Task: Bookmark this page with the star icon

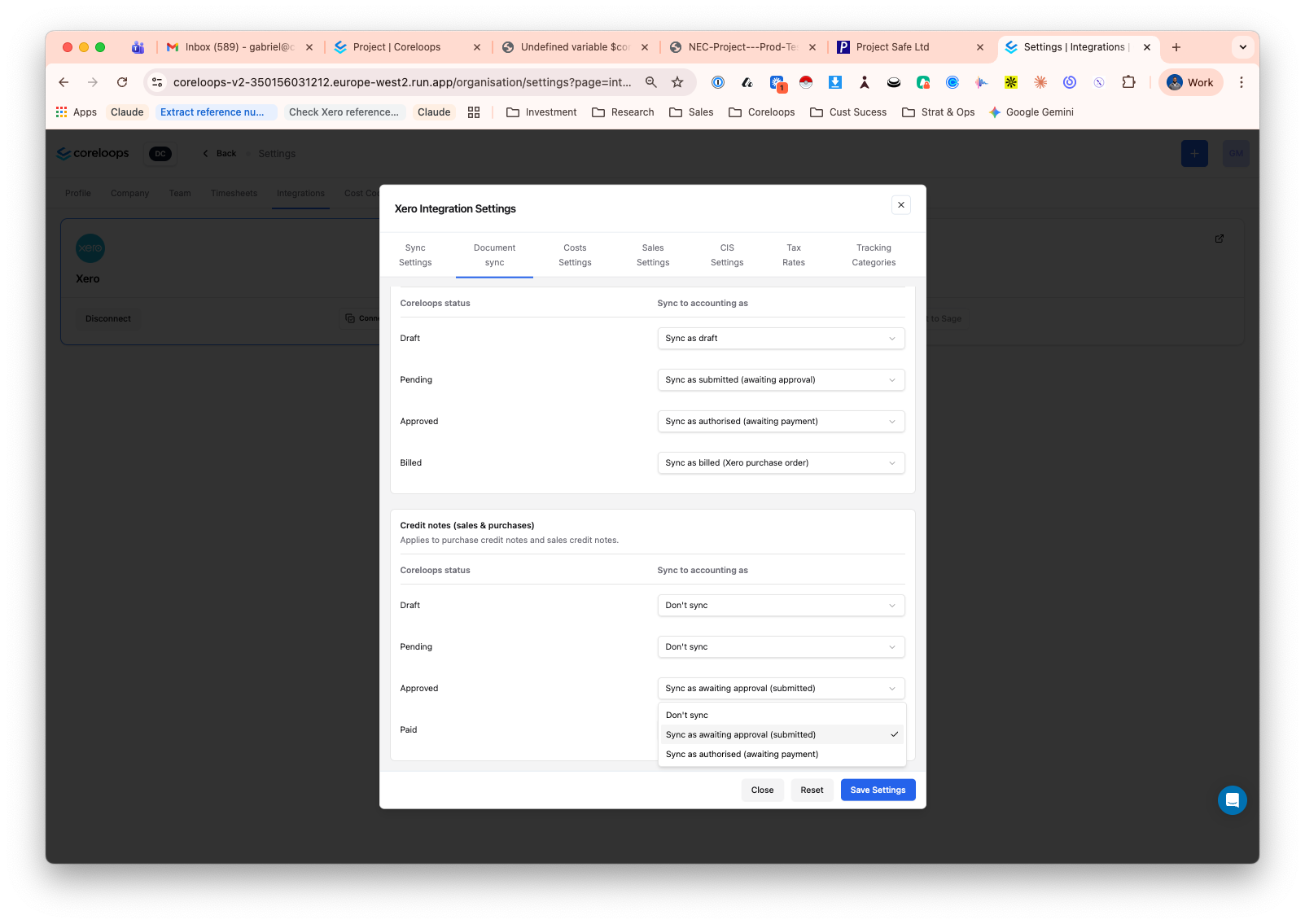Action: point(677,82)
